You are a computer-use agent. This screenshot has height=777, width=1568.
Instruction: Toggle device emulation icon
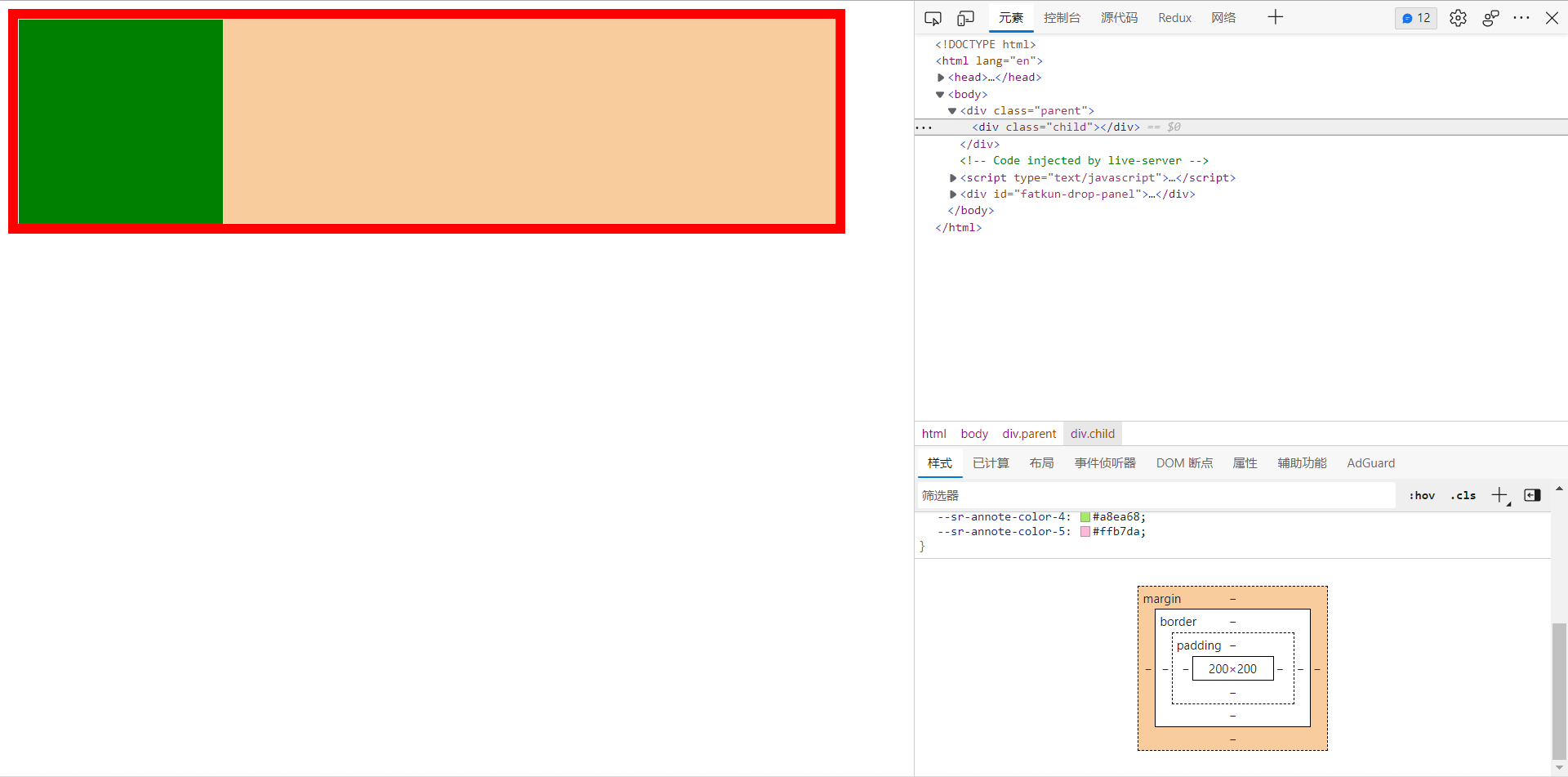point(965,18)
